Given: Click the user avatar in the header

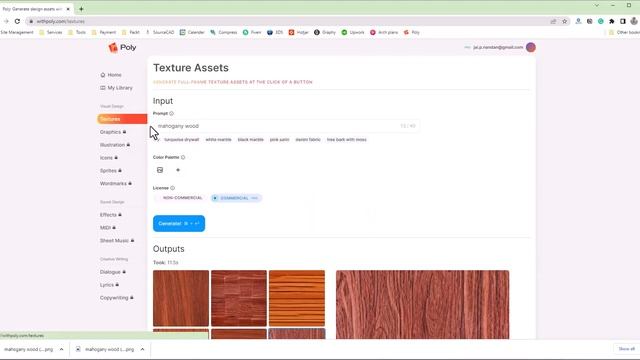Looking at the screenshot, I should click(531, 47).
